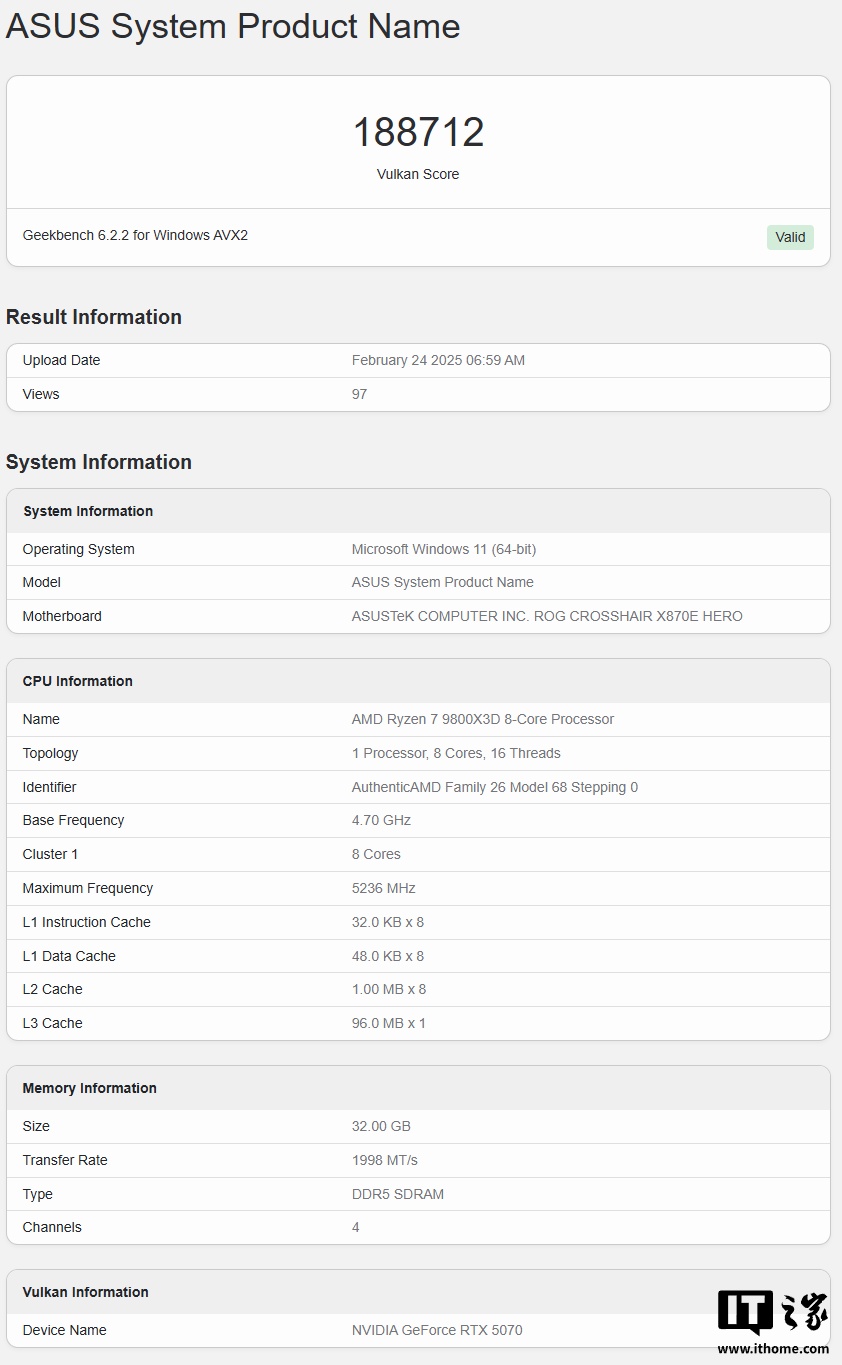Click the Maximum Frequency 5236 MHz value
Screen dimensions: 842x1365
click(x=383, y=888)
